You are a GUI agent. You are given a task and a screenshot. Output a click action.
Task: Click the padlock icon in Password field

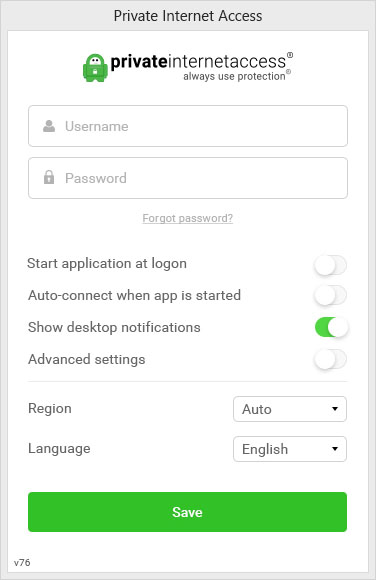point(49,177)
